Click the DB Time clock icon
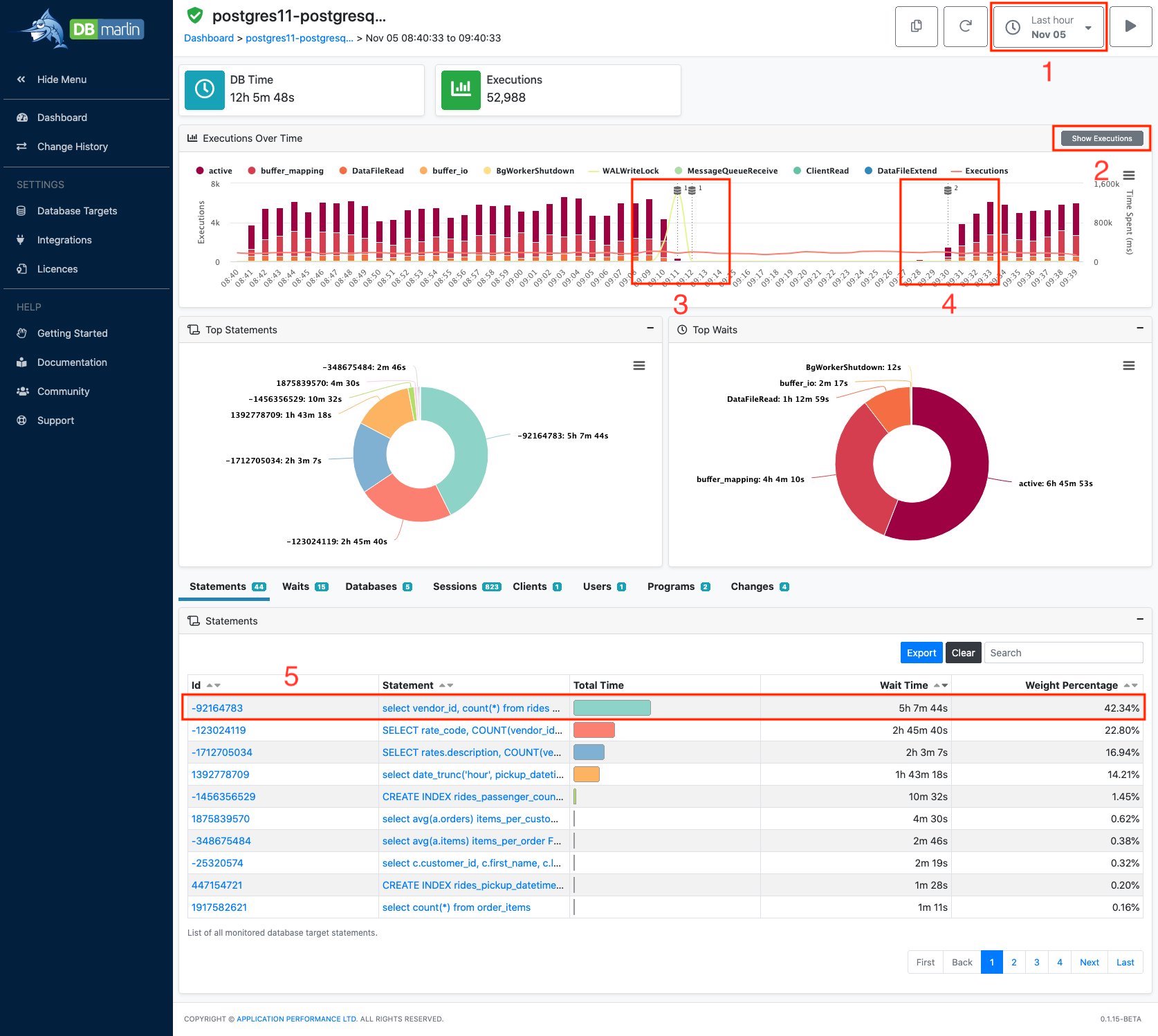The image size is (1158, 1036). [205, 89]
